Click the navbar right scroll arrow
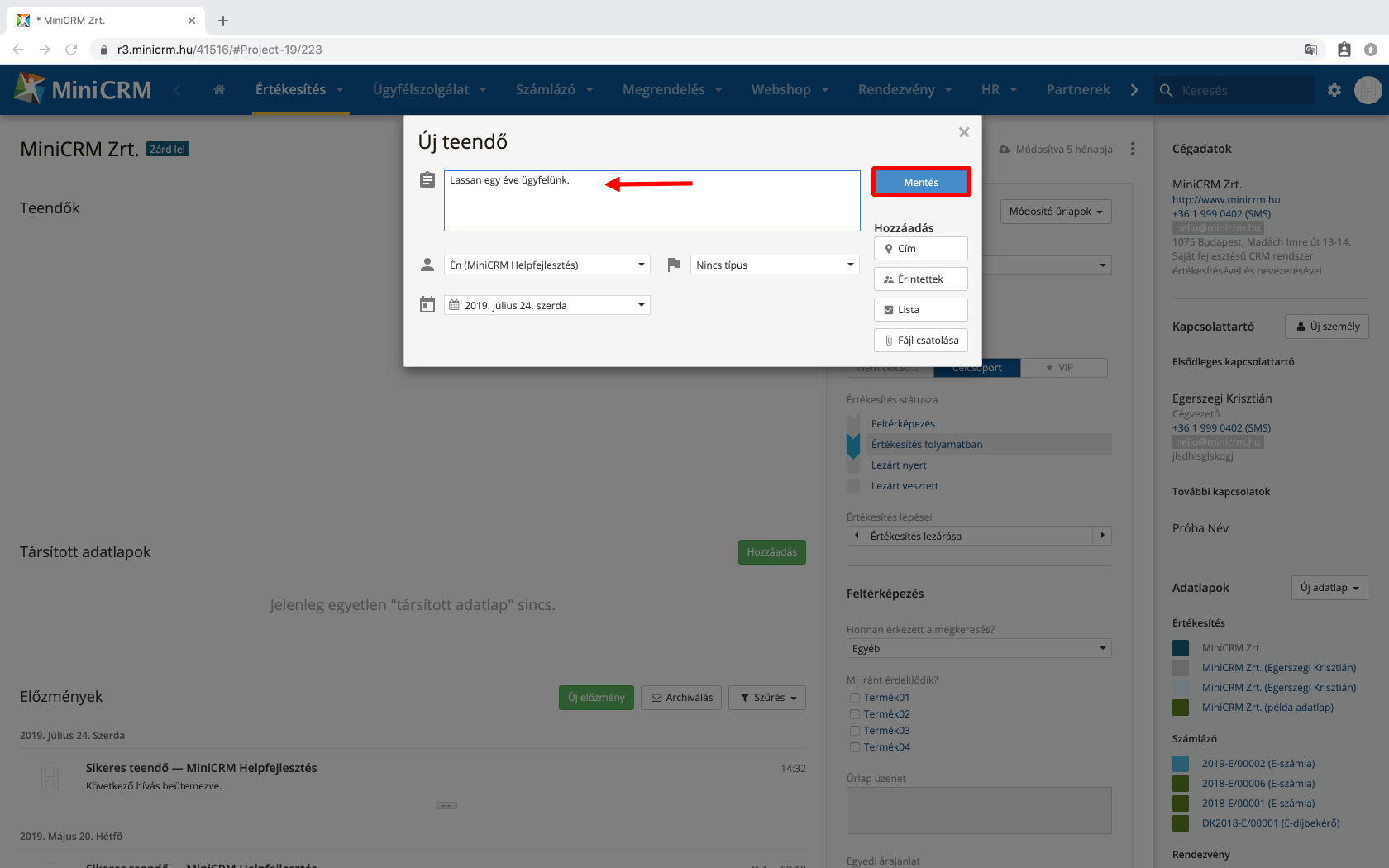This screenshot has height=868, width=1389. 1134,90
